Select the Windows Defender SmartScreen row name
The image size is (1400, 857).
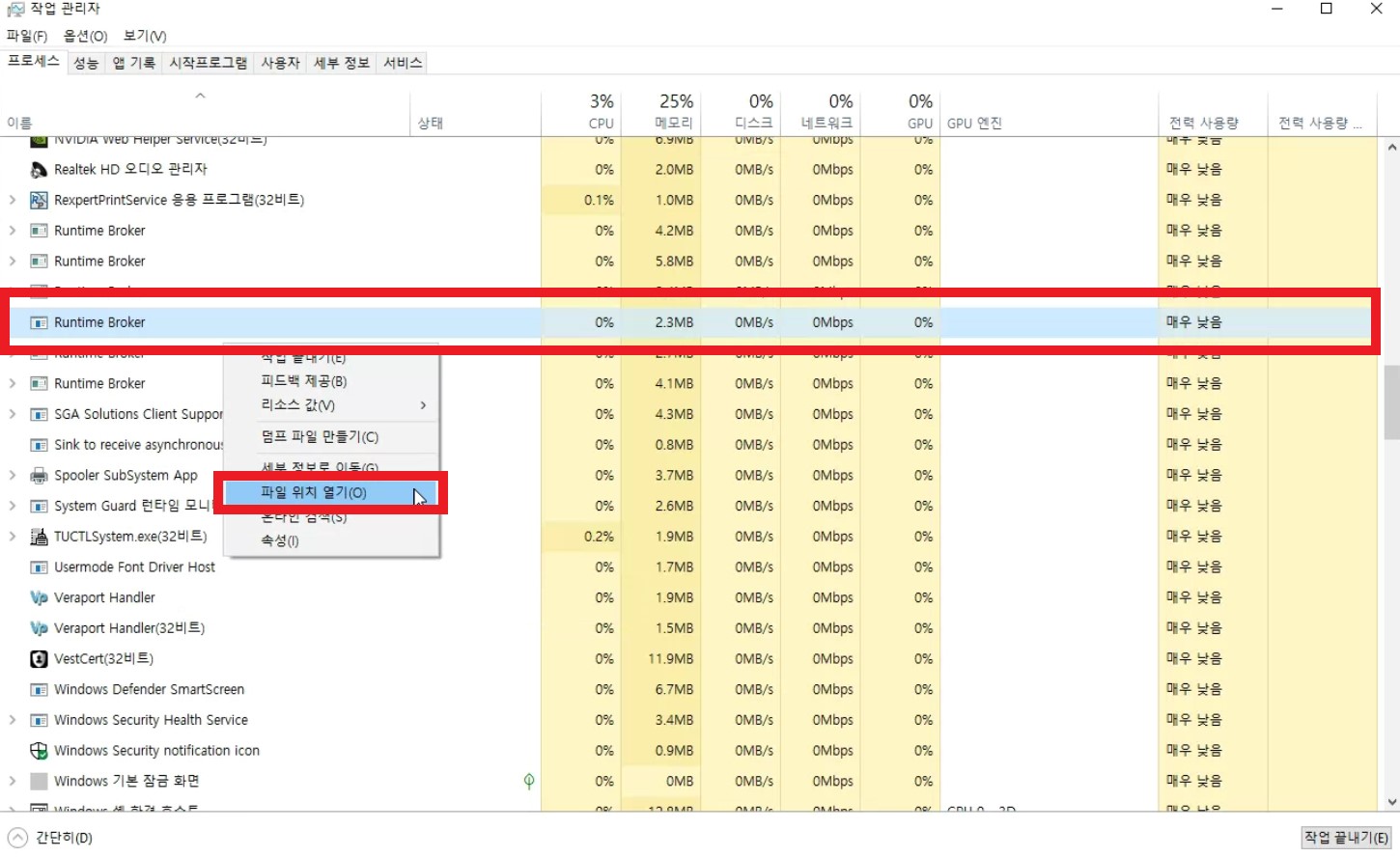pos(149,690)
